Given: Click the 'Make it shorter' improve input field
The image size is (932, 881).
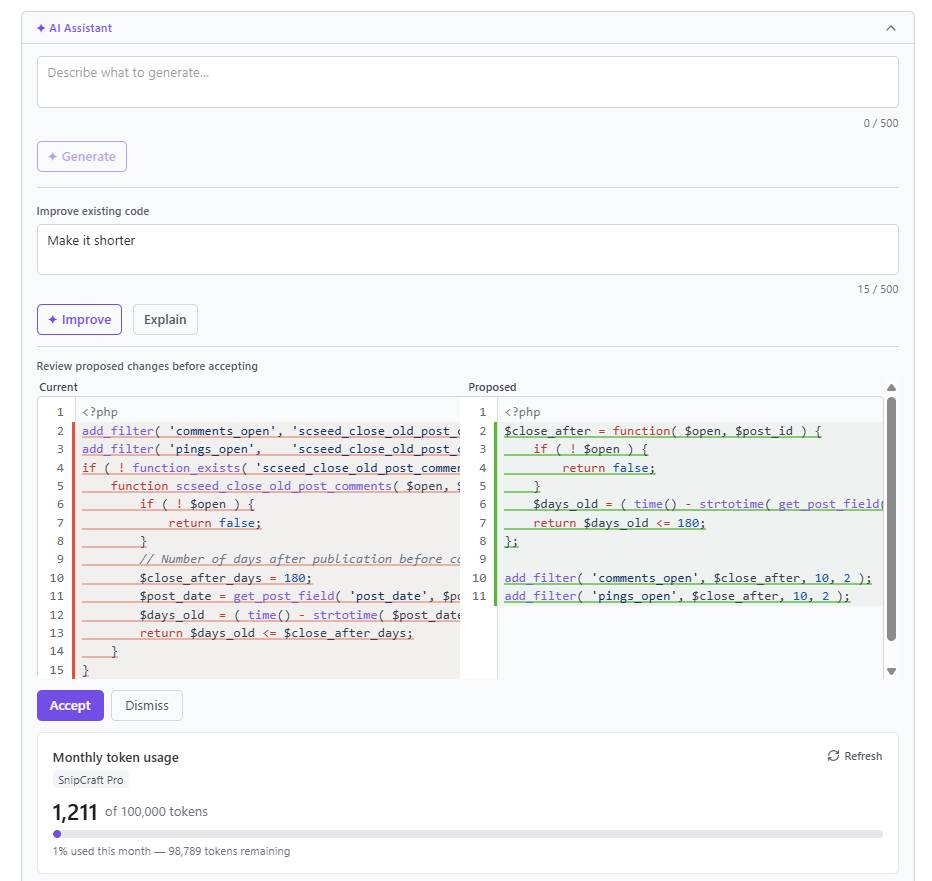Looking at the screenshot, I should click(467, 249).
